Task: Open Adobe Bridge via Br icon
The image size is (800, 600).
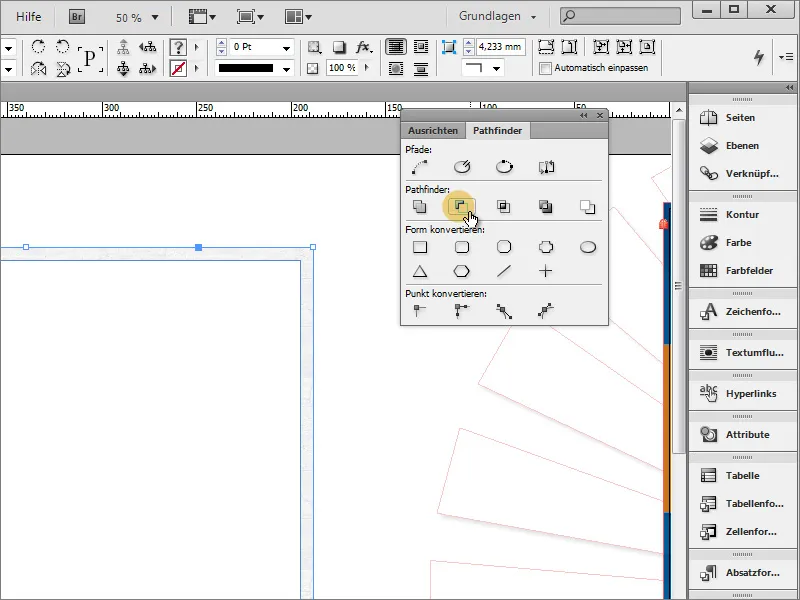Action: (77, 17)
